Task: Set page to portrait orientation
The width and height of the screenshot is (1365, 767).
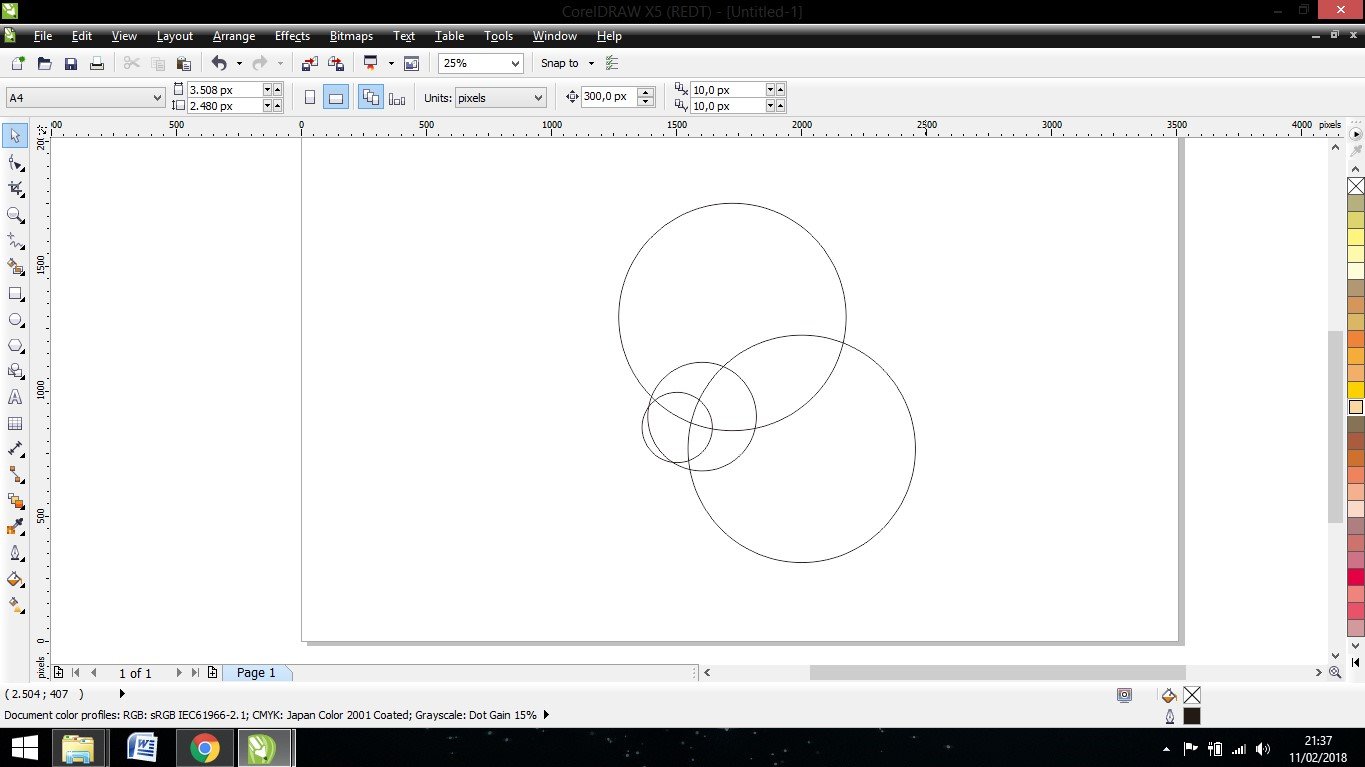Action: point(310,97)
